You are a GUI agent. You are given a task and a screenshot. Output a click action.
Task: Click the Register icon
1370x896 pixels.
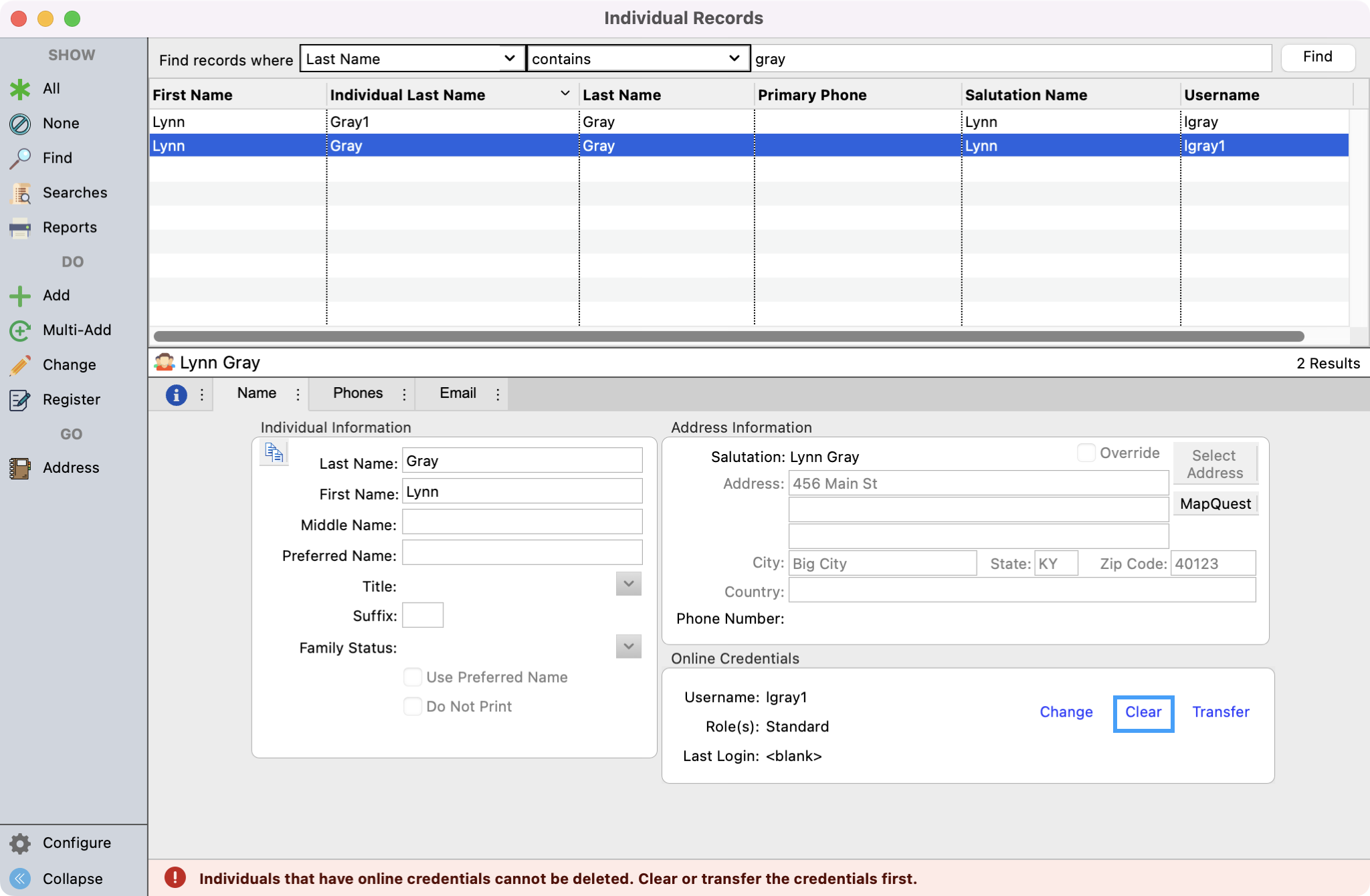coord(20,400)
